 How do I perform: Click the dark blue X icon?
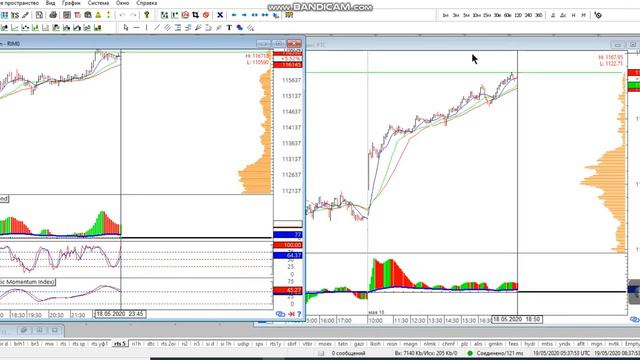point(220,15)
